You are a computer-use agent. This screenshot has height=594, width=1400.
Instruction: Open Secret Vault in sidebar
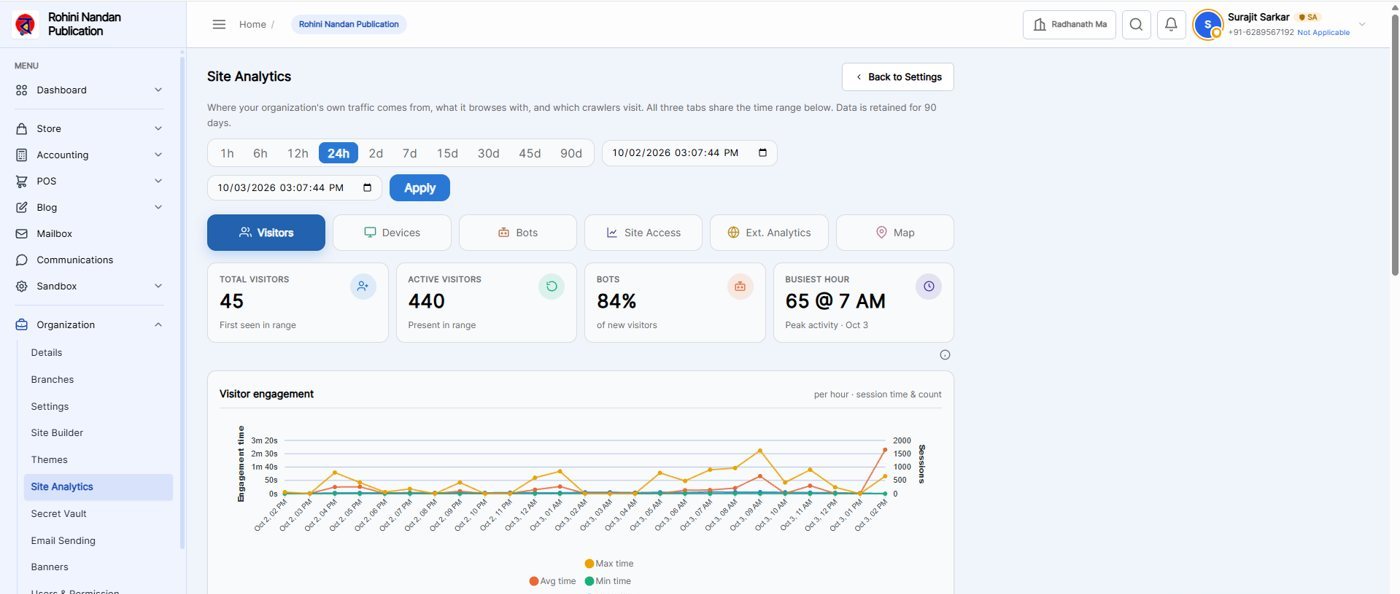coord(59,514)
